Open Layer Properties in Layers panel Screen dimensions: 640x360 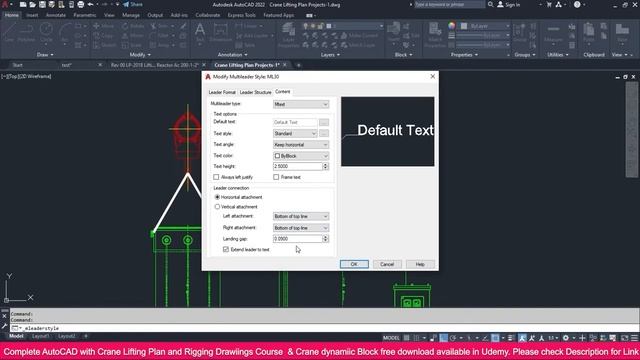289,35
